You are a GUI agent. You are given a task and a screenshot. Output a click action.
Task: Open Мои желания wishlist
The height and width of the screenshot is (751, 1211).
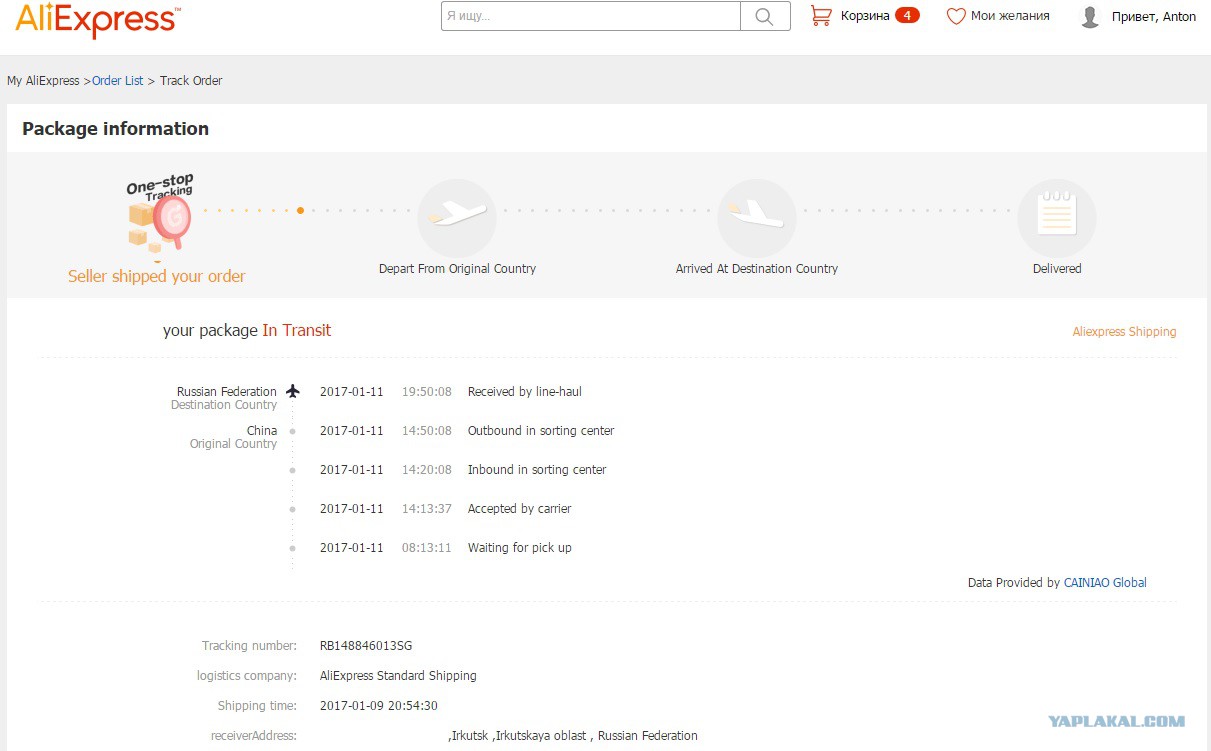1010,16
